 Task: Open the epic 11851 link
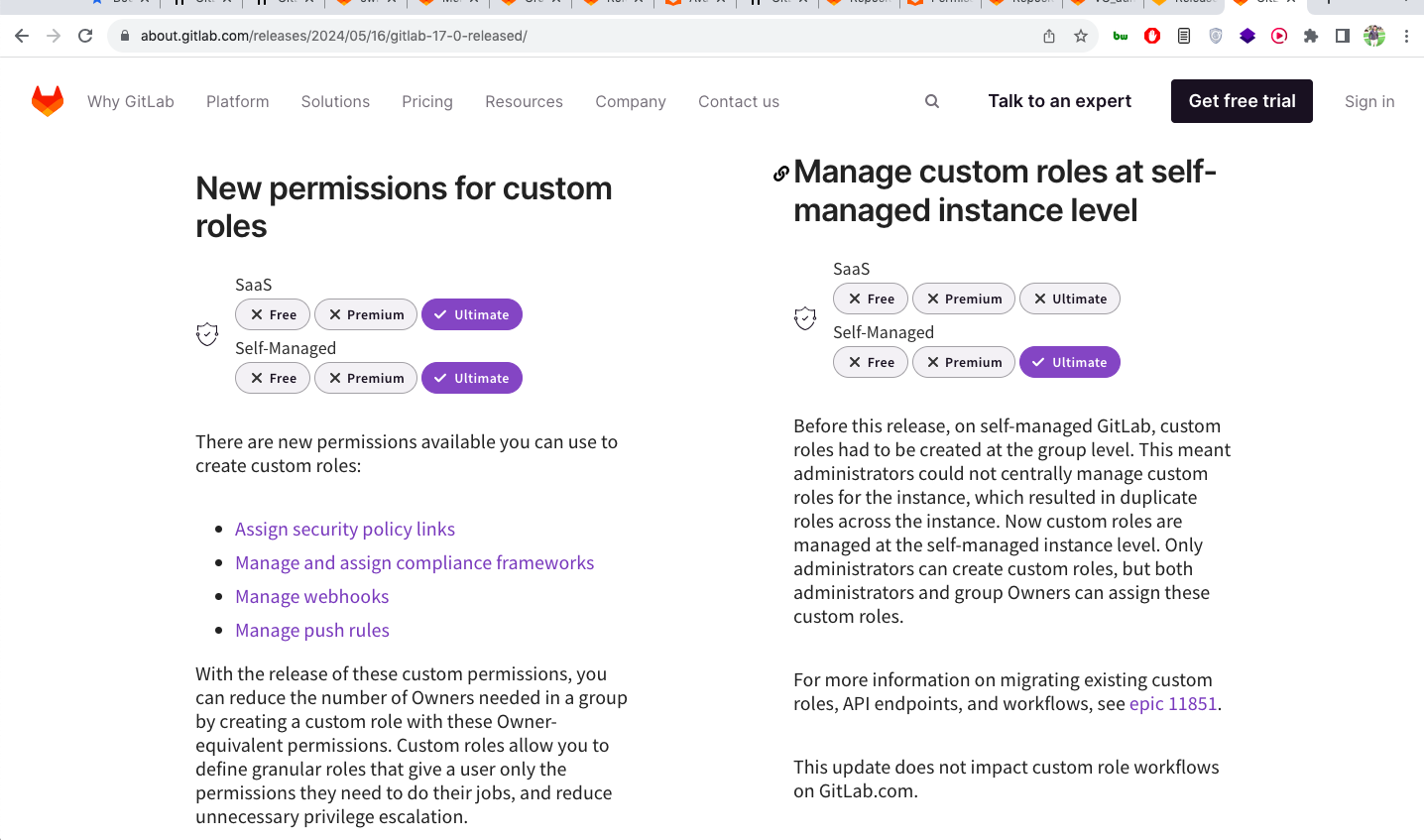pyautogui.click(x=1173, y=703)
